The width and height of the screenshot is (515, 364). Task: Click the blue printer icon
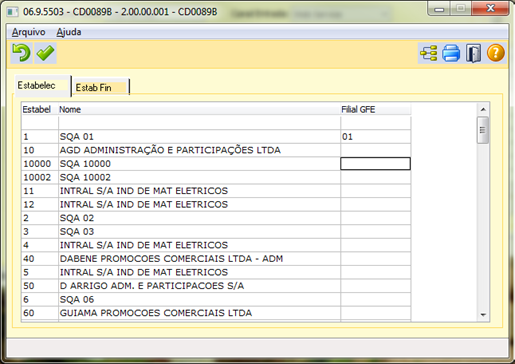click(x=451, y=53)
